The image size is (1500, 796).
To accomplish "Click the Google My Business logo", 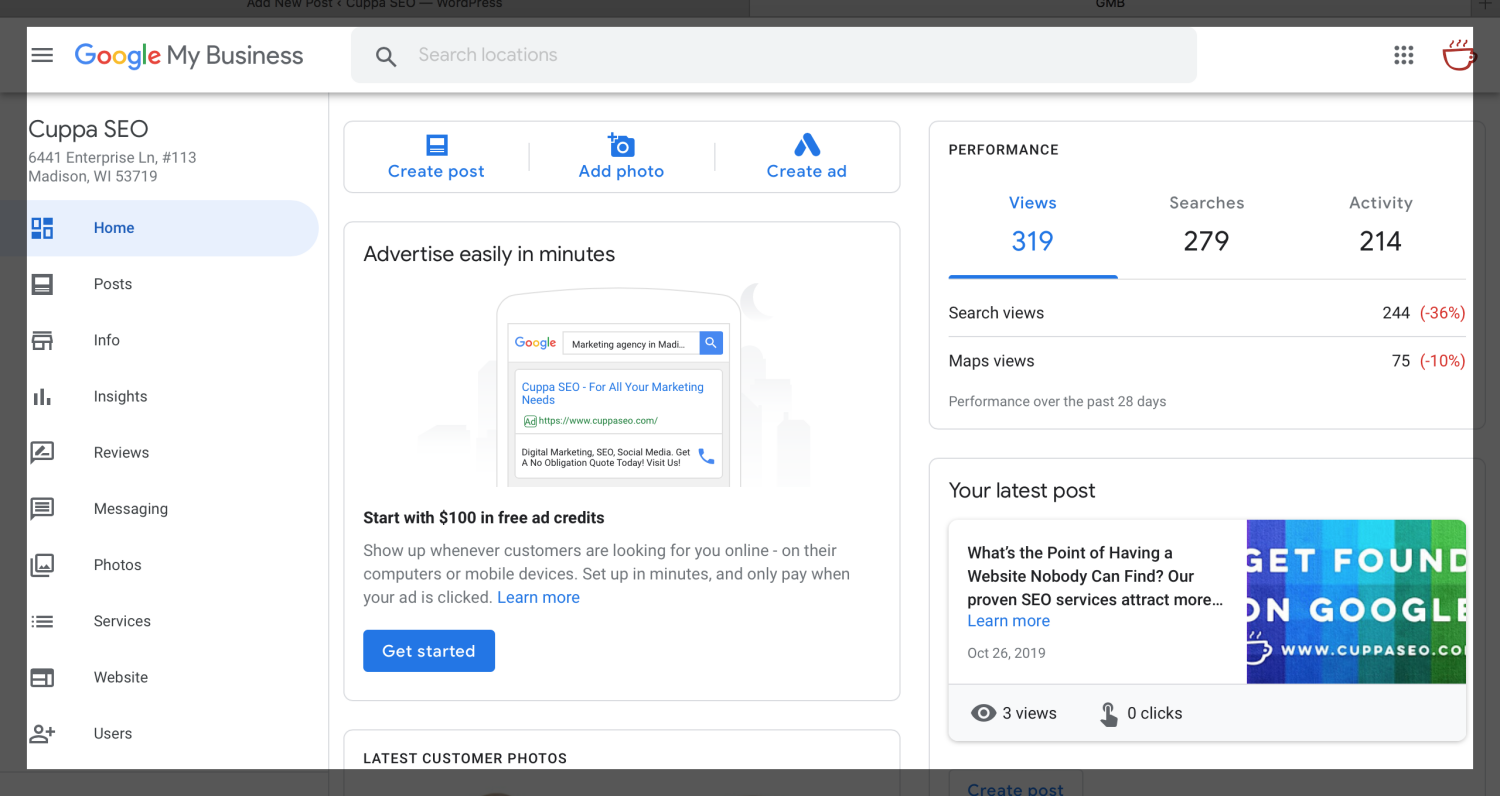I will 189,55.
